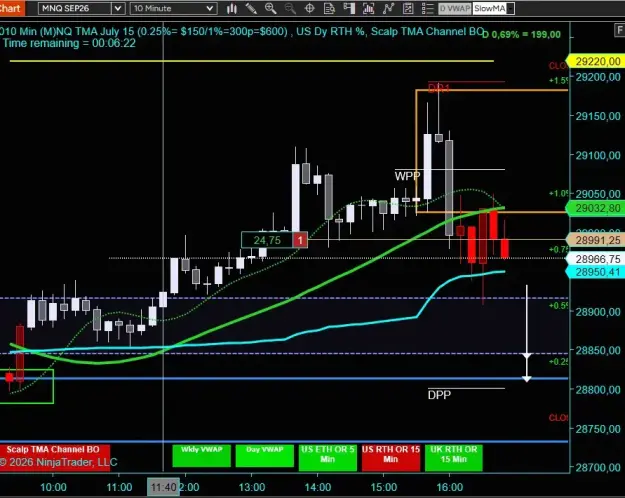Click the WPP pivot label

click(407, 176)
